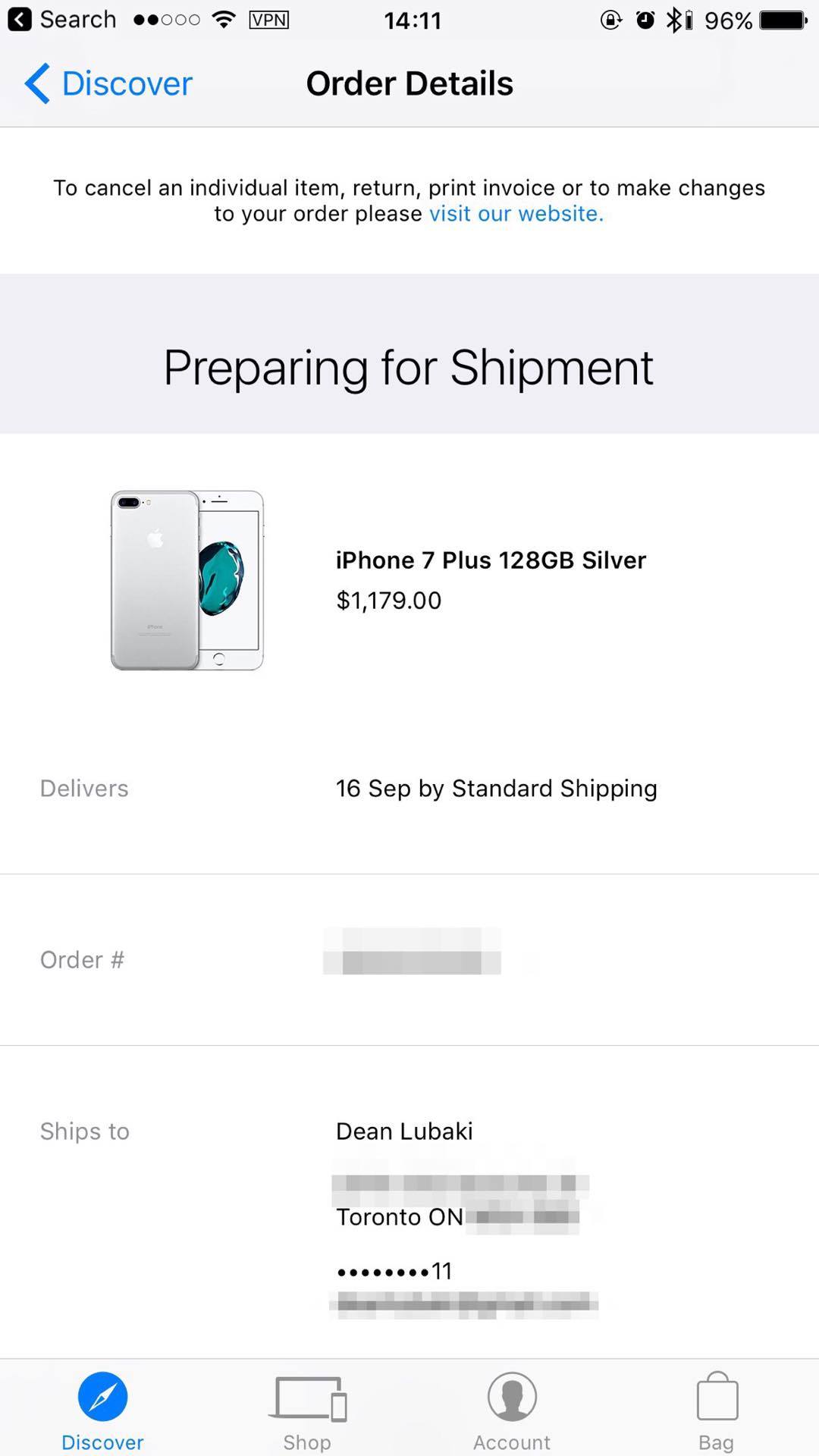The image size is (819, 1456).
Task: Open the Shop tab icon
Action: pos(307,1398)
